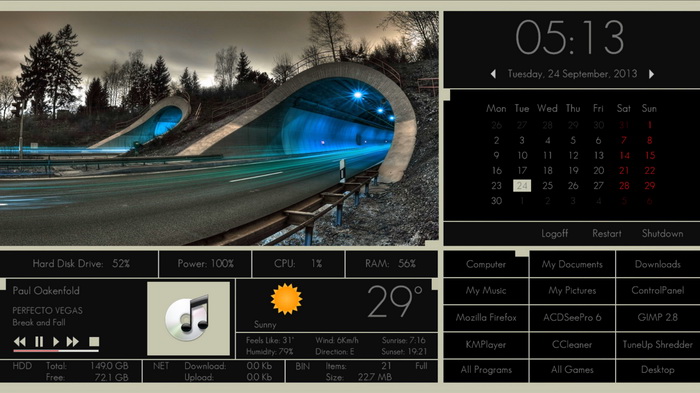The image size is (700, 393).
Task: Select red date 29 in calendar
Action: click(650, 186)
